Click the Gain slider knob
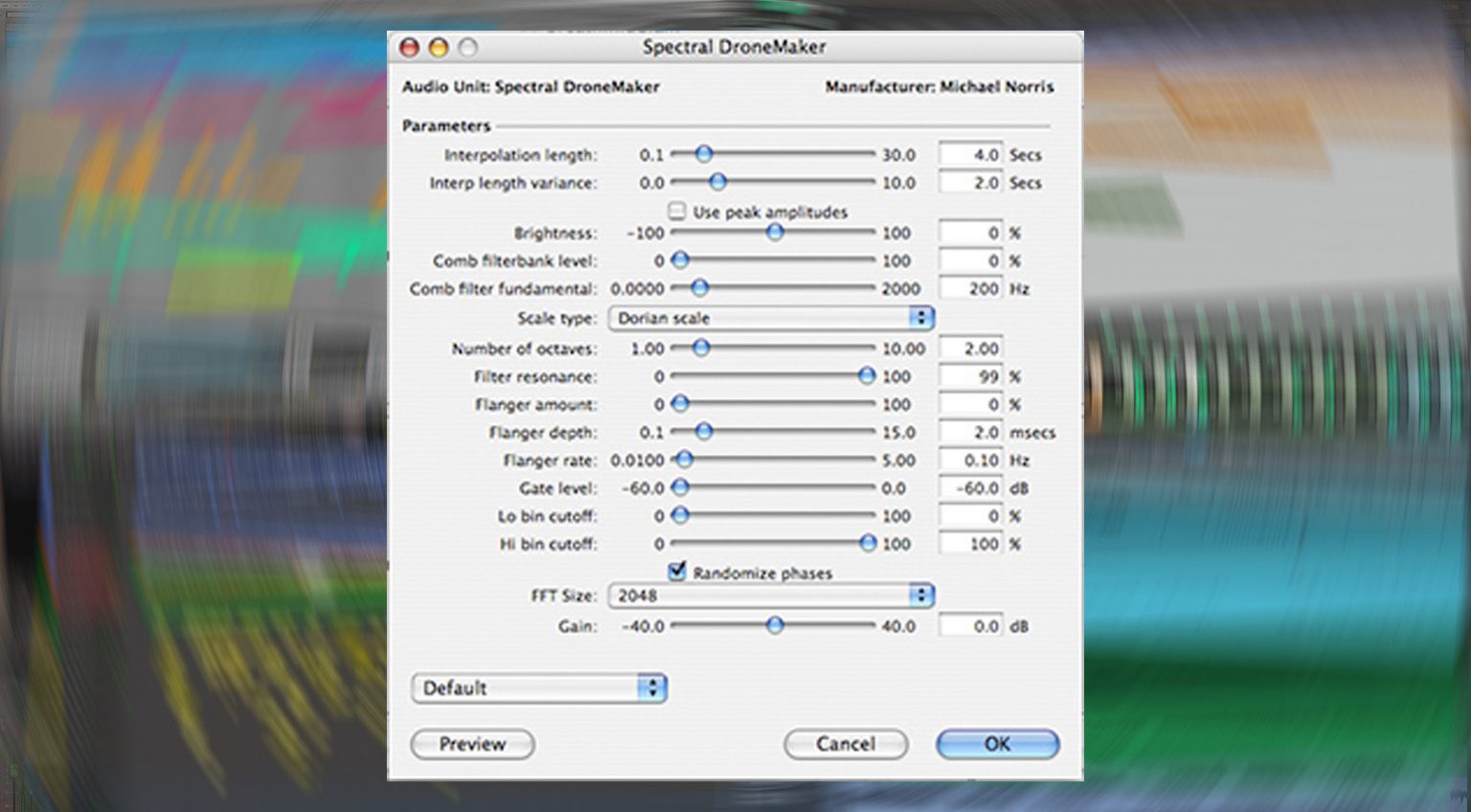This screenshot has height=812, width=1471. (x=775, y=625)
